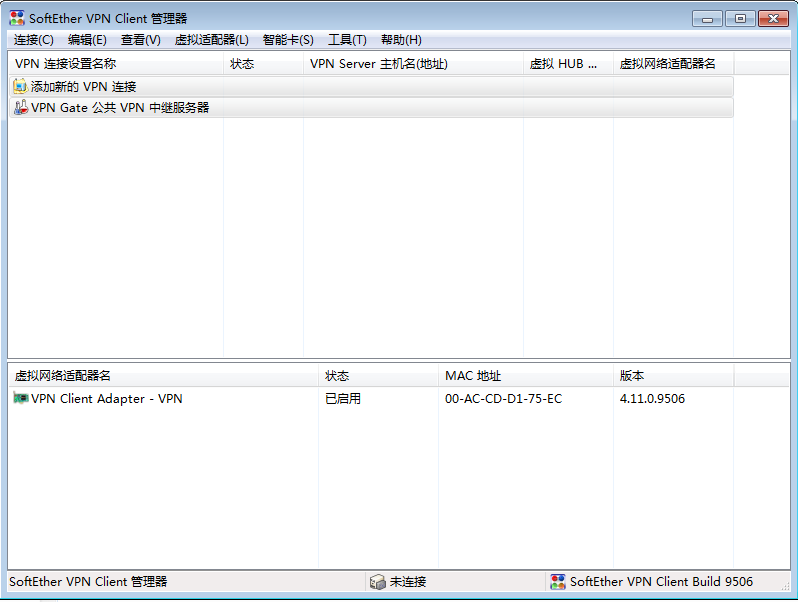Maximize the SoftEther VPN Client window
This screenshot has width=798, height=602.
pyautogui.click(x=740, y=19)
